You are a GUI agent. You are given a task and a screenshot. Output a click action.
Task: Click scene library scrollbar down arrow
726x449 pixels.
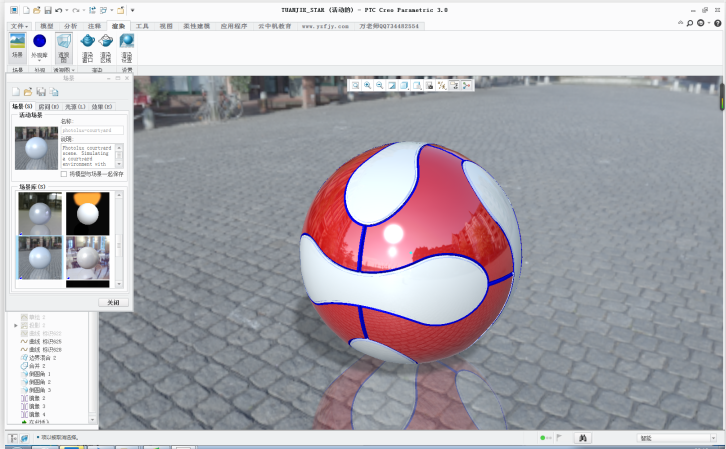pyautogui.click(x=119, y=284)
